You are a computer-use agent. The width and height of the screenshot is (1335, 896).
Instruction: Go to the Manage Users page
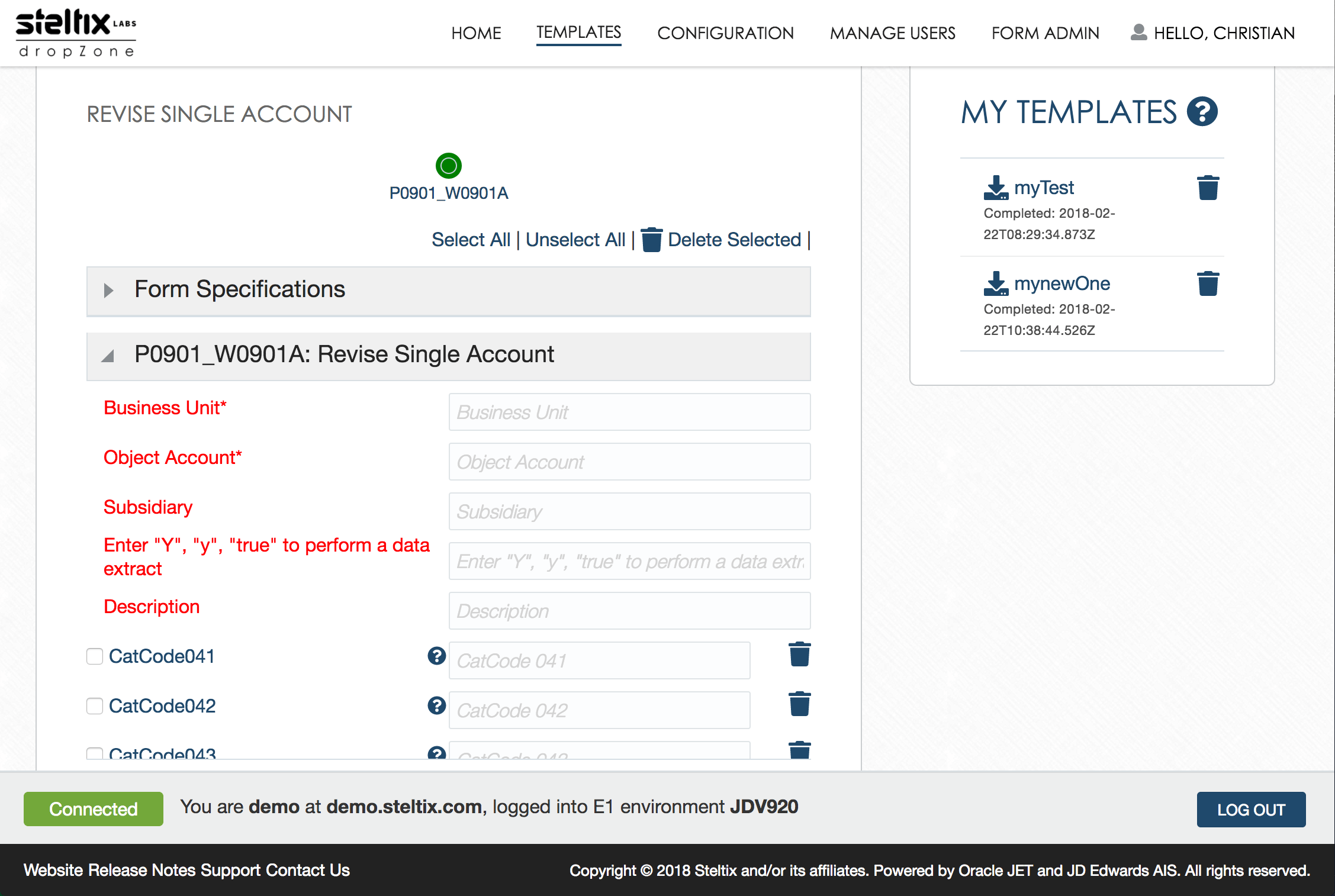click(892, 33)
